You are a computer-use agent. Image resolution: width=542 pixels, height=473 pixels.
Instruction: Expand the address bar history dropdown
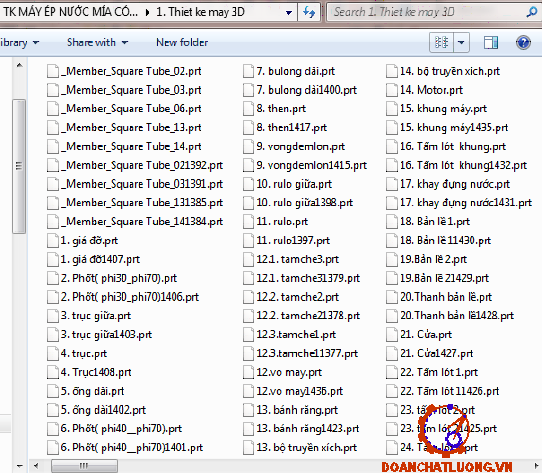tap(289, 13)
